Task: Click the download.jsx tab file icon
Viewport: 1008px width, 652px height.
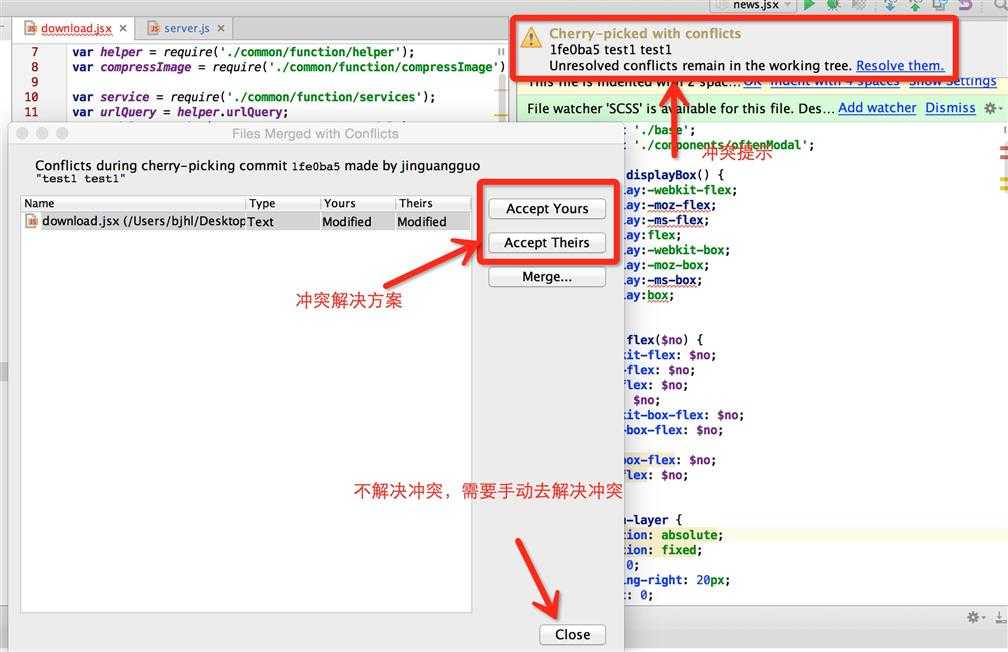Action: 31,28
